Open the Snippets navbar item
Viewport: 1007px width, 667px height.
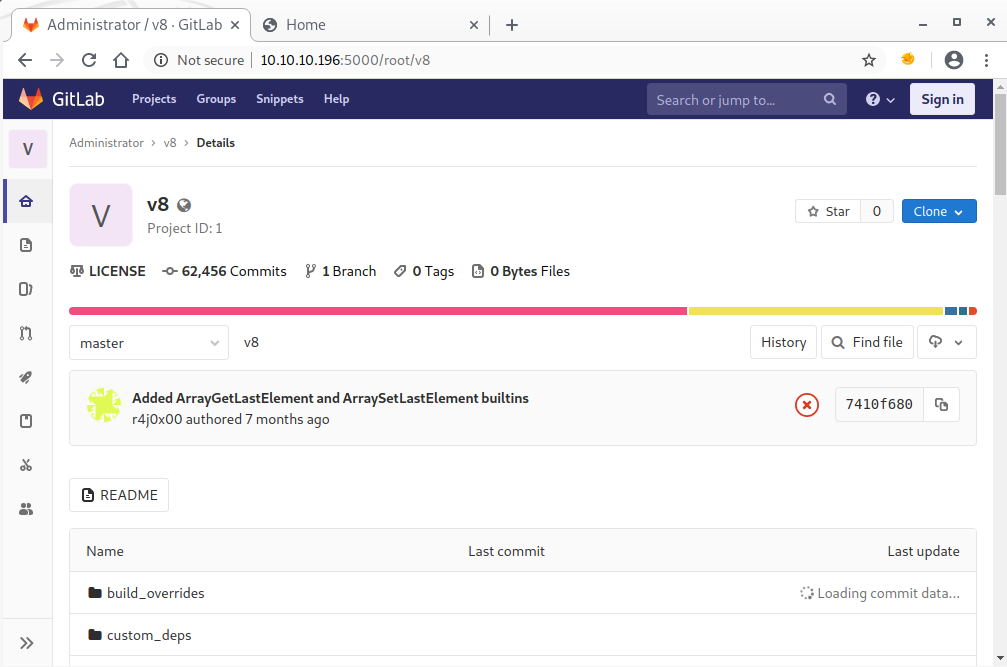pyautogui.click(x=280, y=99)
